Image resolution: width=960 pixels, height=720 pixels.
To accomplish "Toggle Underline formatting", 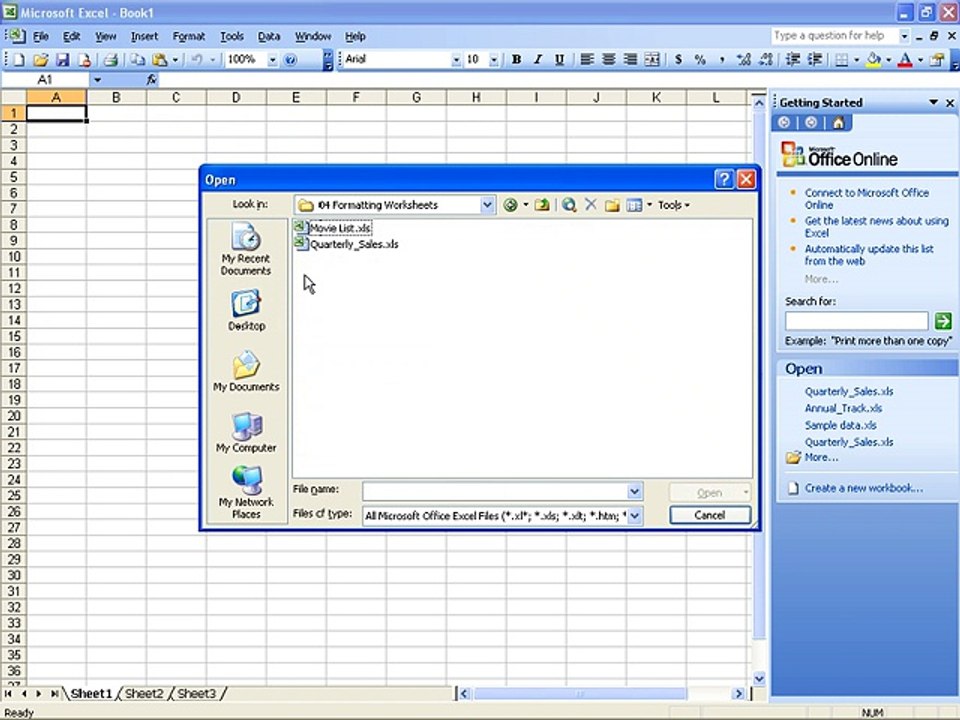I will (559, 59).
